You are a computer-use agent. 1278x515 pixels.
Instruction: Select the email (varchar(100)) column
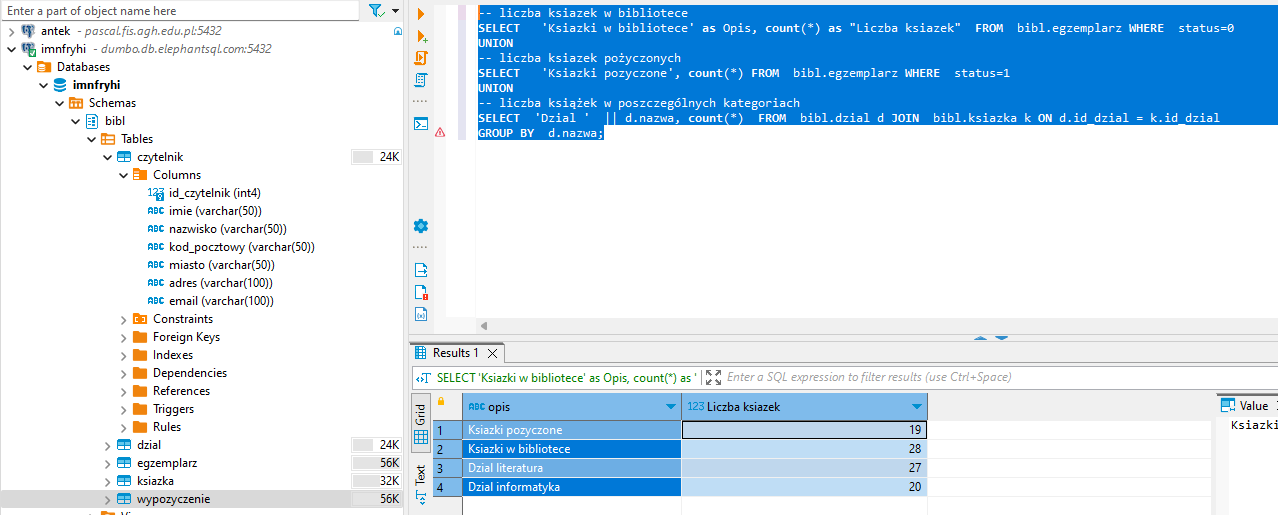[x=221, y=301]
